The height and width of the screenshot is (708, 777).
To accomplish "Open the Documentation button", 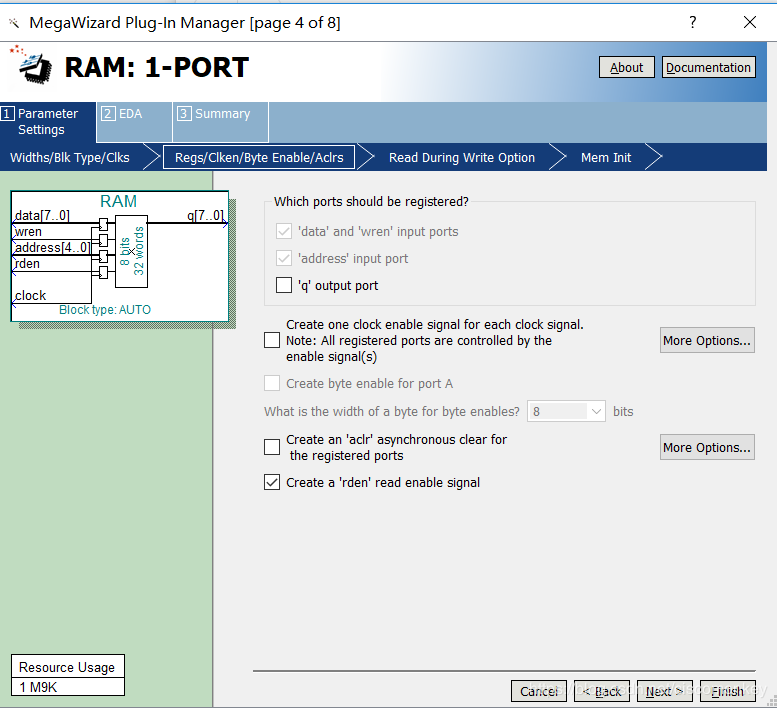I will [709, 67].
